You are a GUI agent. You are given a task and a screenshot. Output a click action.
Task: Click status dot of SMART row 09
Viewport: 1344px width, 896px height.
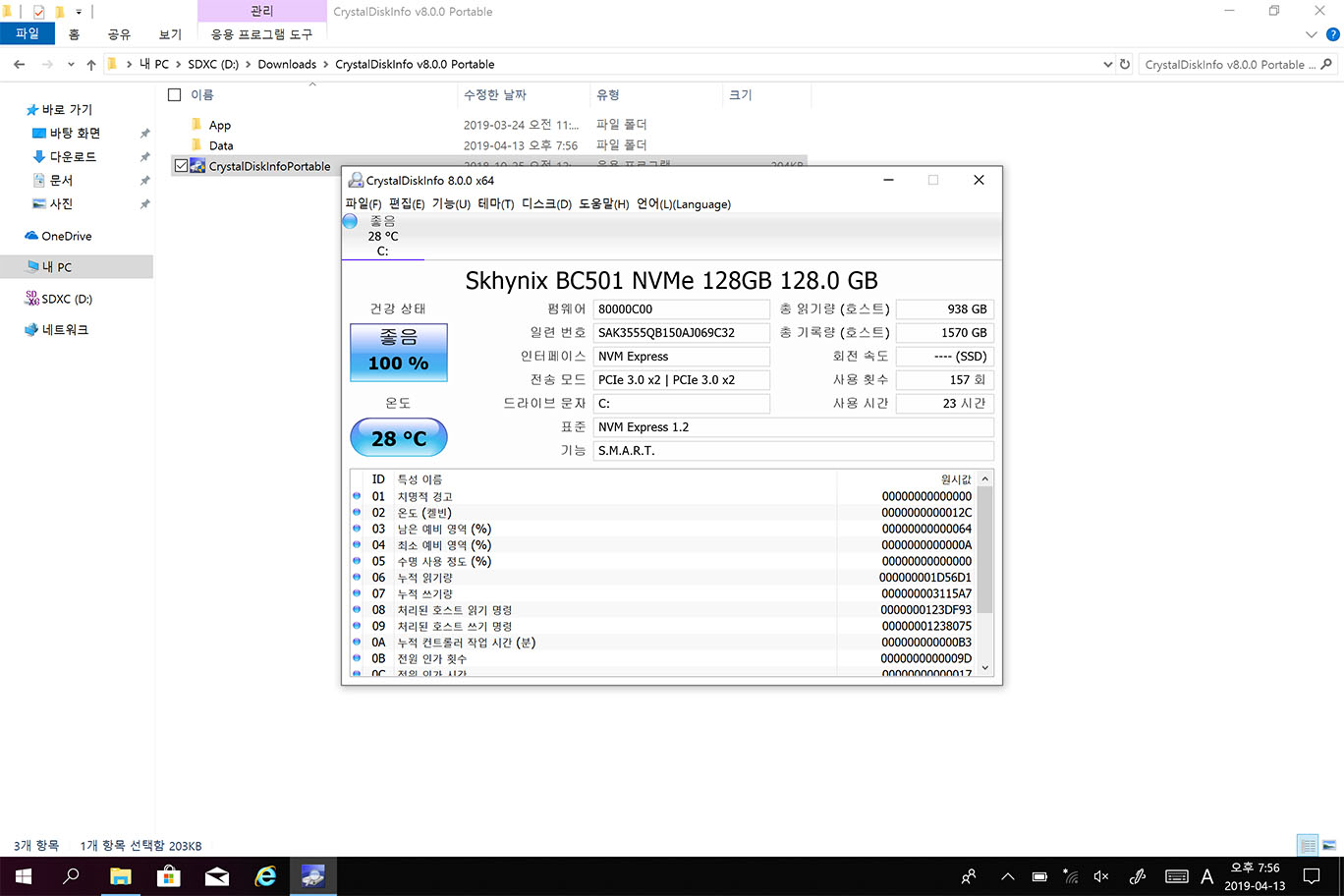(357, 626)
